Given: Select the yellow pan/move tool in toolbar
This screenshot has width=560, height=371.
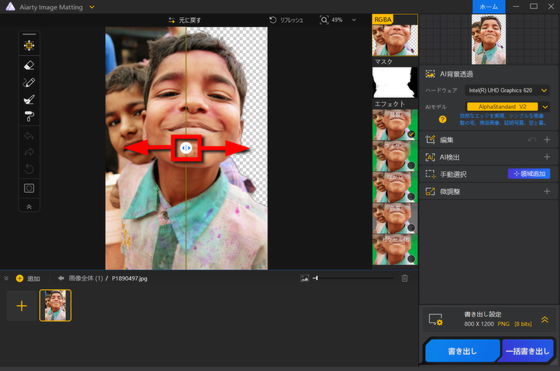Looking at the screenshot, I should [29, 45].
